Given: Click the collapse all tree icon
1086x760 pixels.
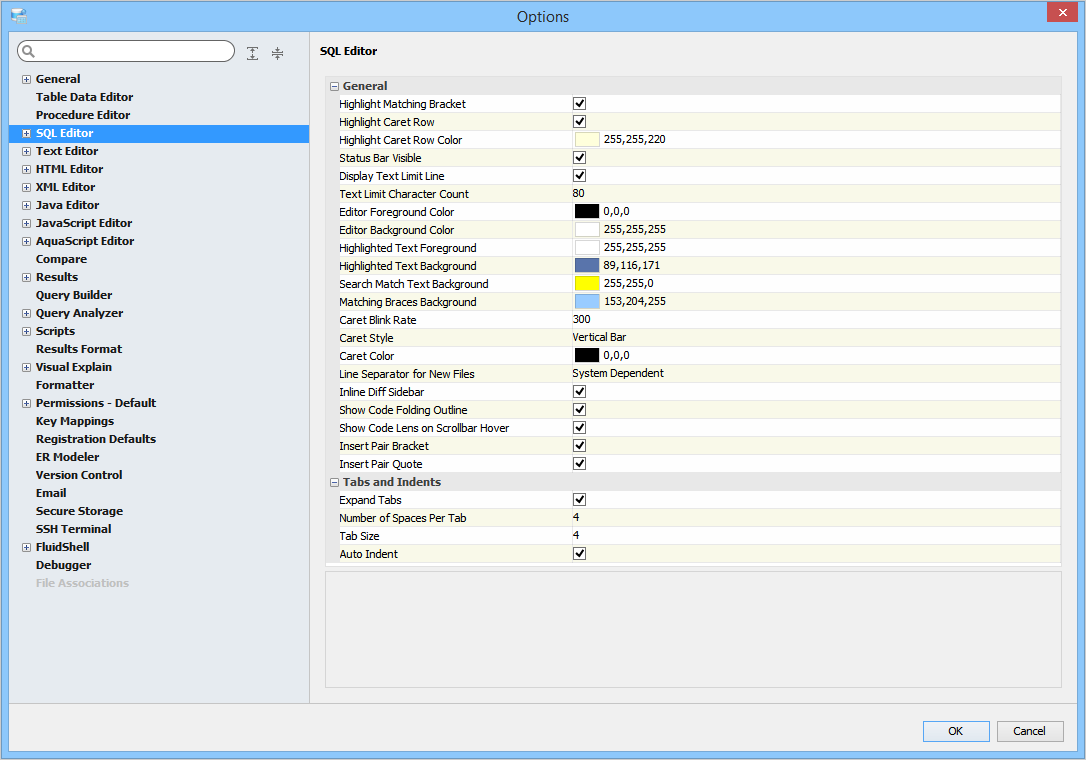Looking at the screenshot, I should click(277, 53).
